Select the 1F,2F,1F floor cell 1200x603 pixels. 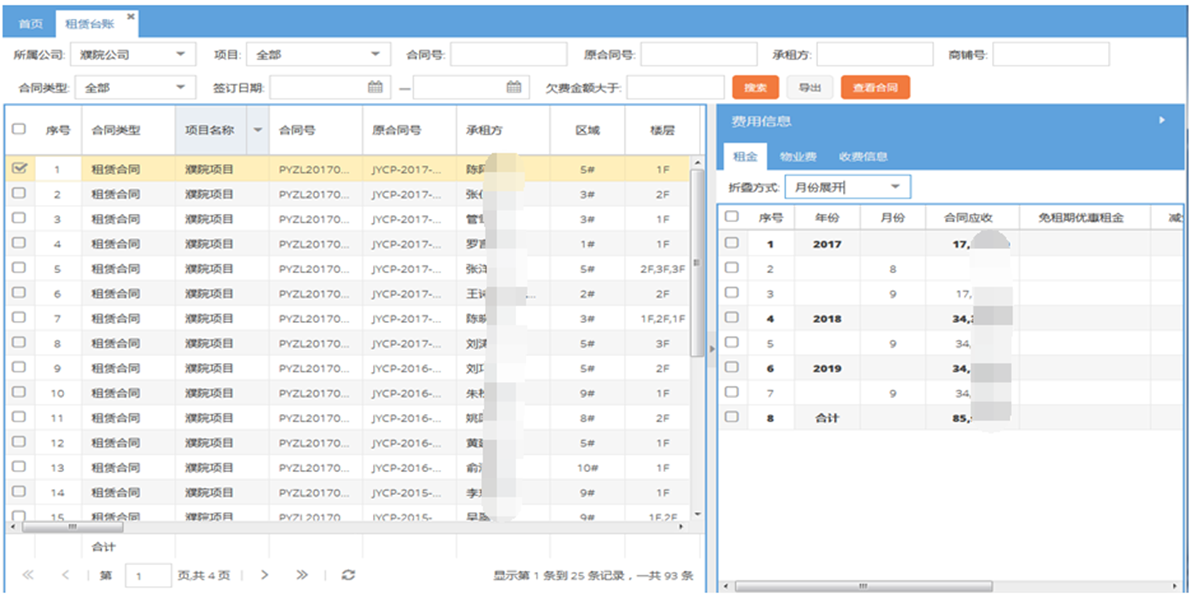click(x=662, y=318)
